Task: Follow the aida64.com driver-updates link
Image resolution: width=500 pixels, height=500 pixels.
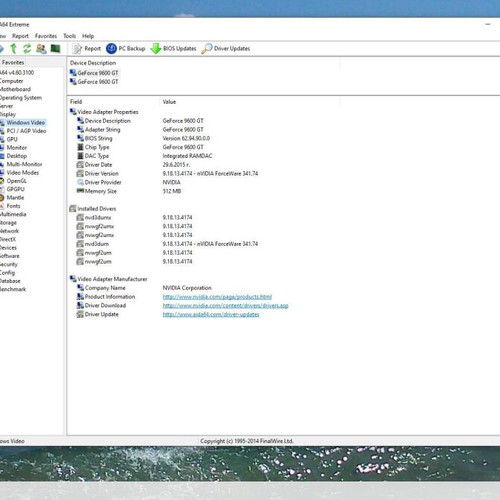Action: click(x=211, y=314)
